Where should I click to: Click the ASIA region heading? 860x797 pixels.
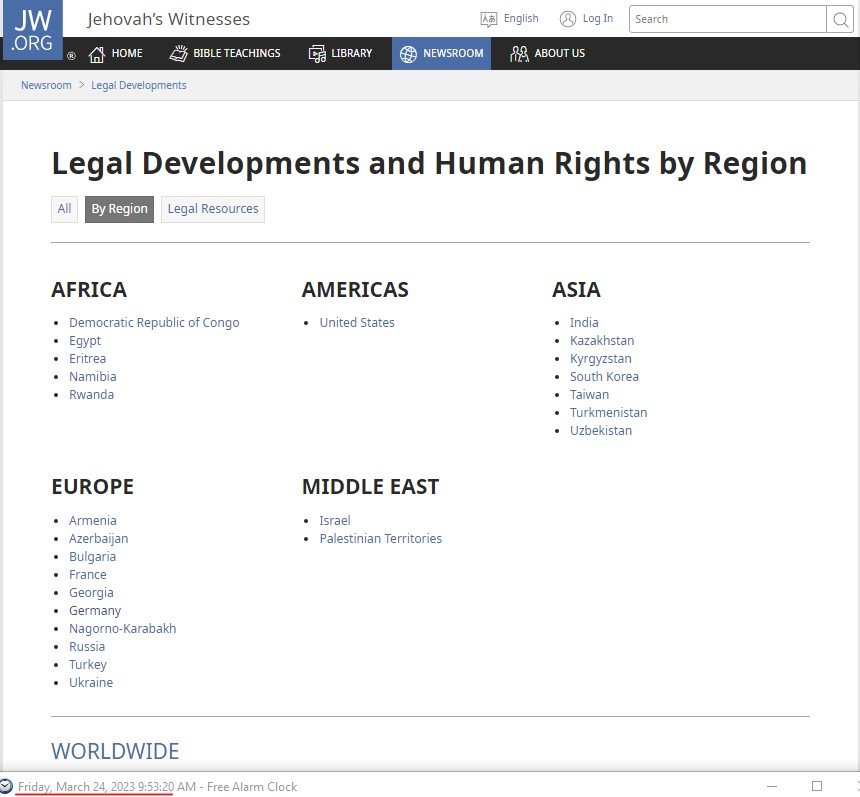coord(576,290)
